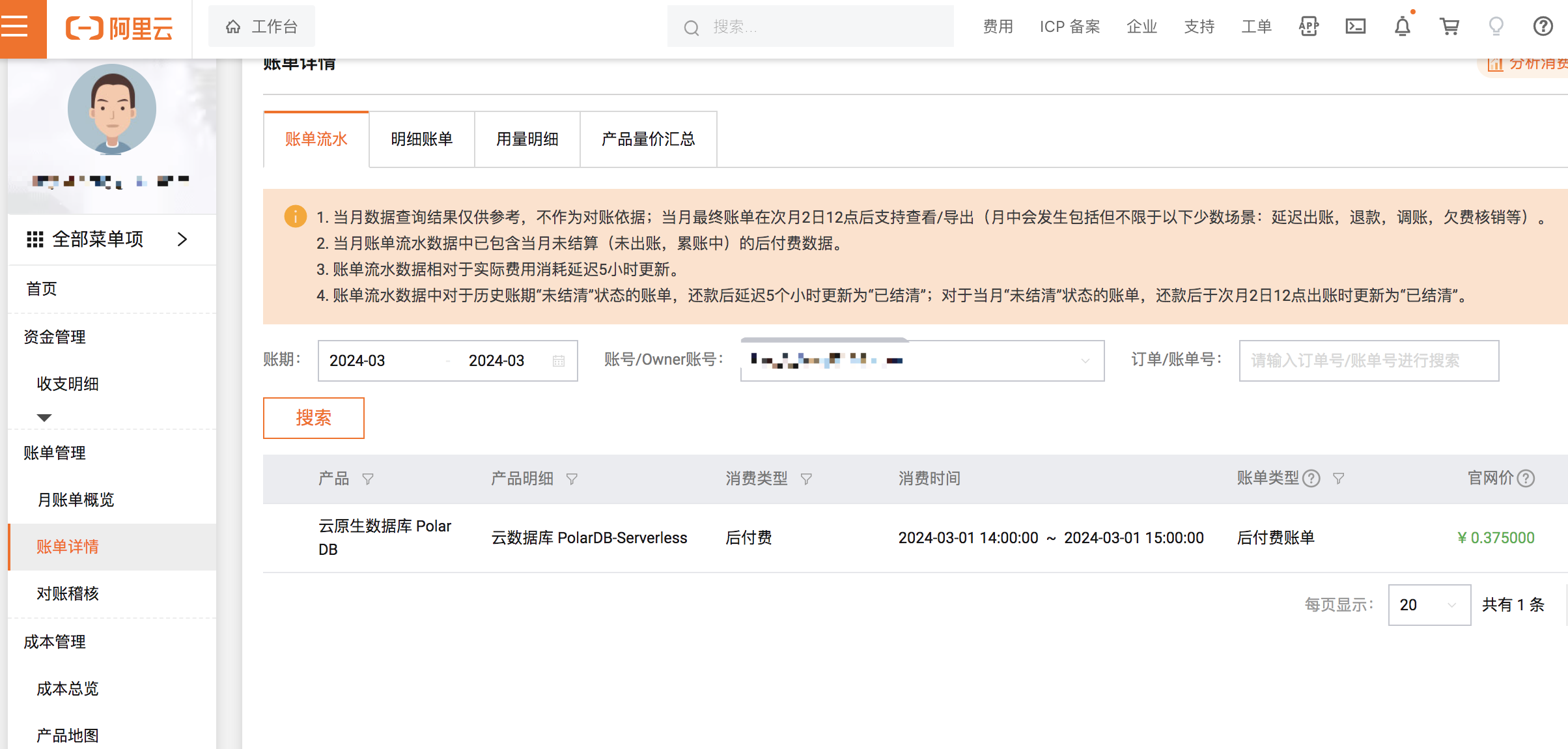1568x749 pixels.
Task: Click the magnifier search icon
Action: (x=691, y=27)
